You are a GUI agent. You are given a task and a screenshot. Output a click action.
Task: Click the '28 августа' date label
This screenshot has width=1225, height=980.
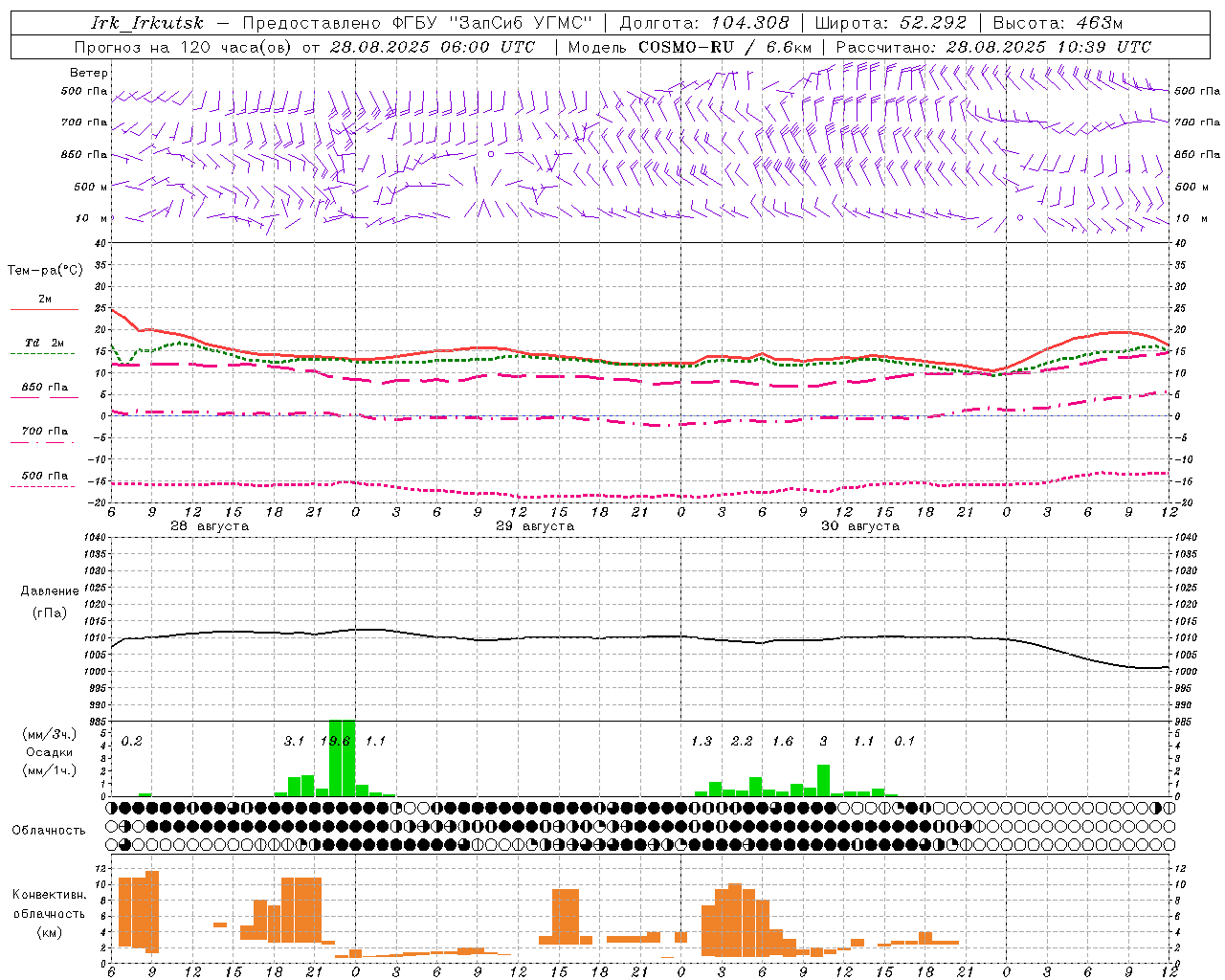point(210,526)
